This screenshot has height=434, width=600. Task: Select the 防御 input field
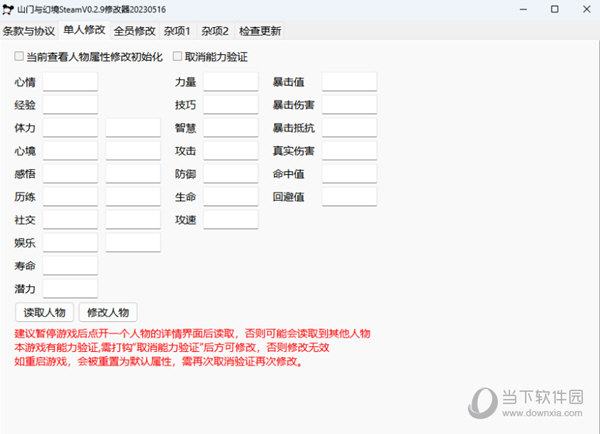coord(231,173)
